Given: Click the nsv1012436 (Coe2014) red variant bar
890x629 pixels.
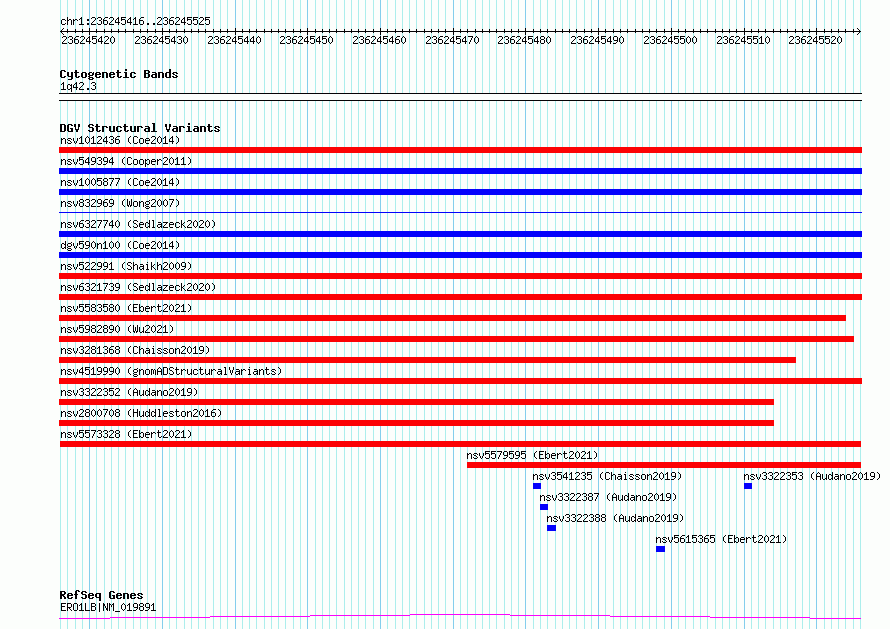Looking at the screenshot, I should coord(460,150).
